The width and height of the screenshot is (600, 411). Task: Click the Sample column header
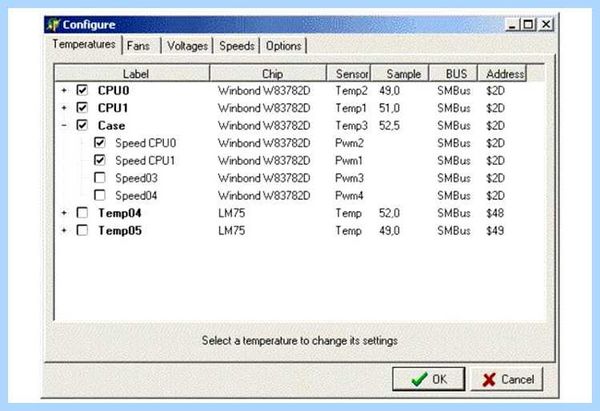[400, 73]
